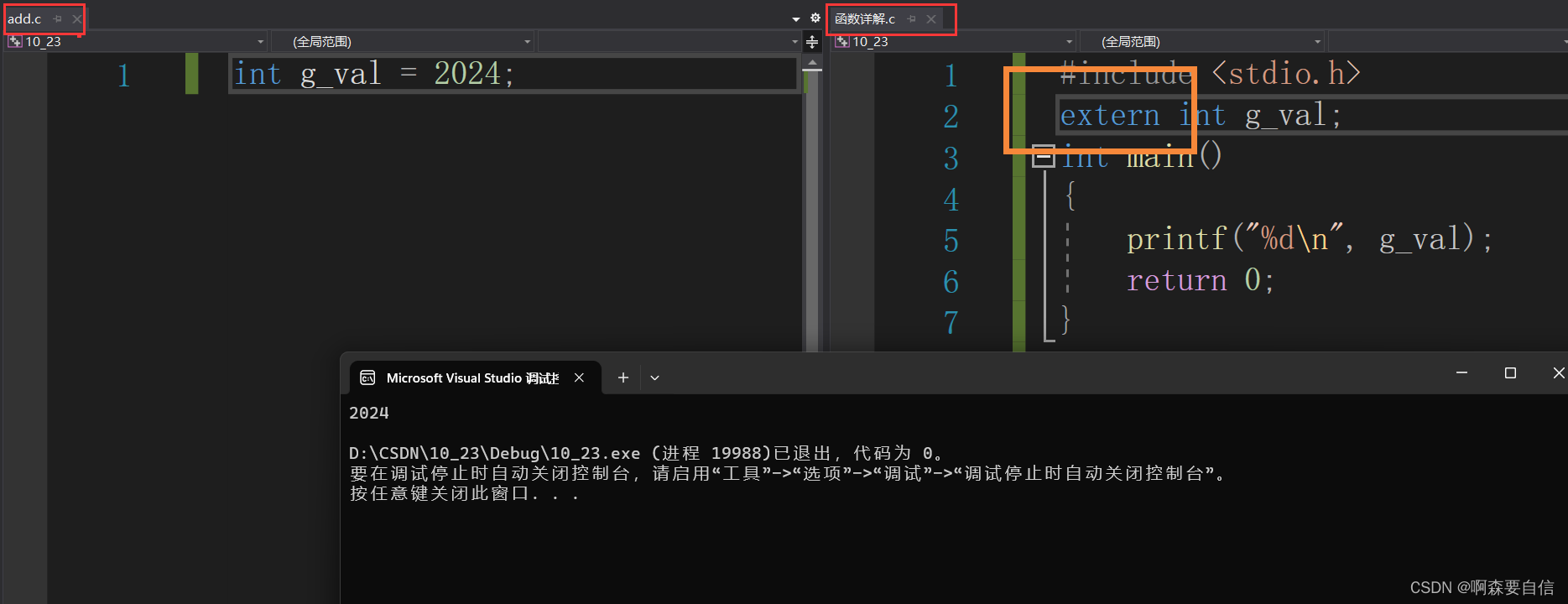Activate the 函数详解.c editor tab

click(x=865, y=18)
